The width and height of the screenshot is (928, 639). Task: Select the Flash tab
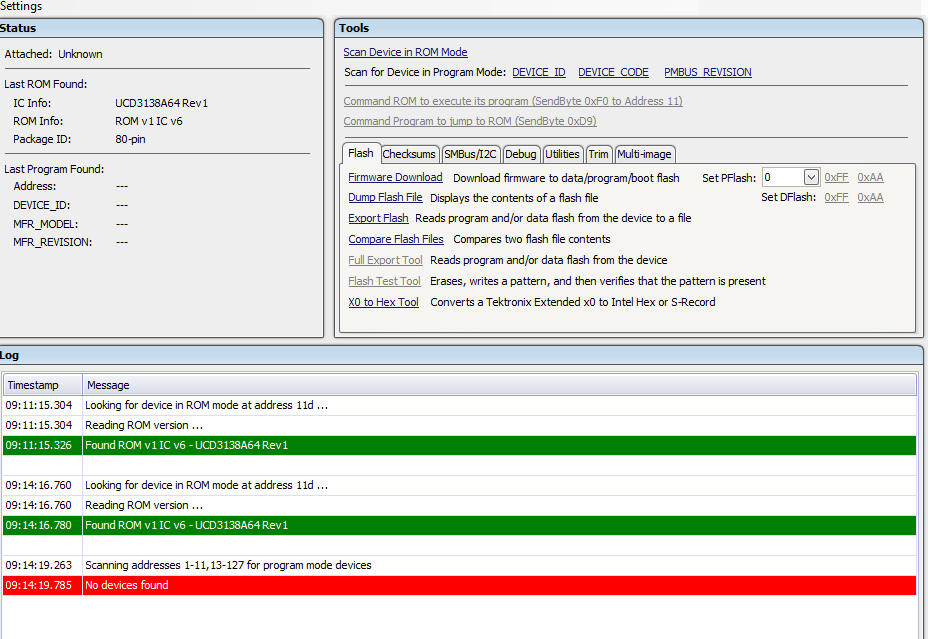click(361, 153)
